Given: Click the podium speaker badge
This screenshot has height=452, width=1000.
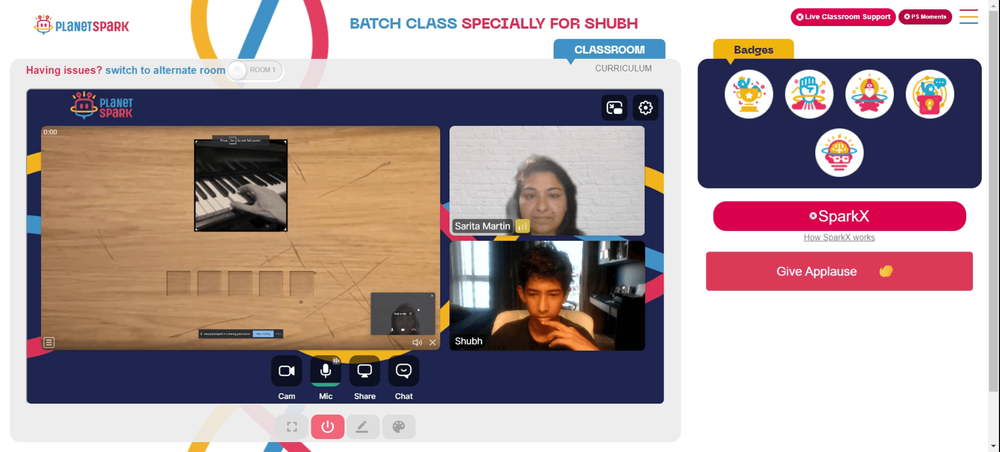Looking at the screenshot, I should [x=930, y=94].
